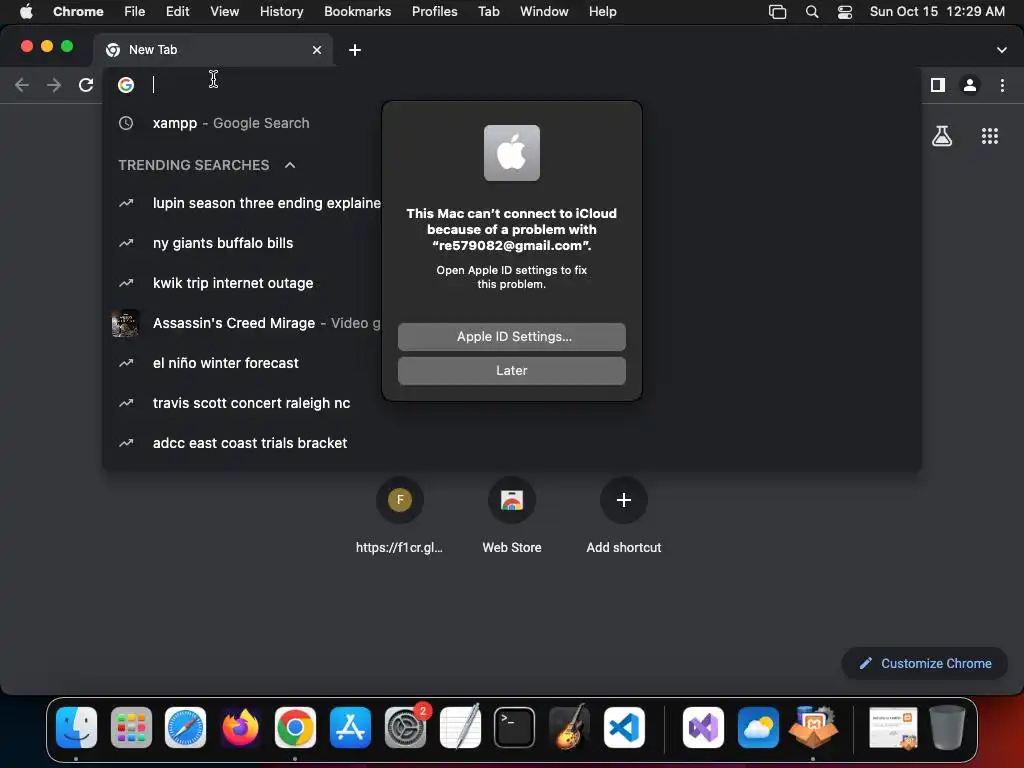Click the date and time in menu bar

(937, 11)
